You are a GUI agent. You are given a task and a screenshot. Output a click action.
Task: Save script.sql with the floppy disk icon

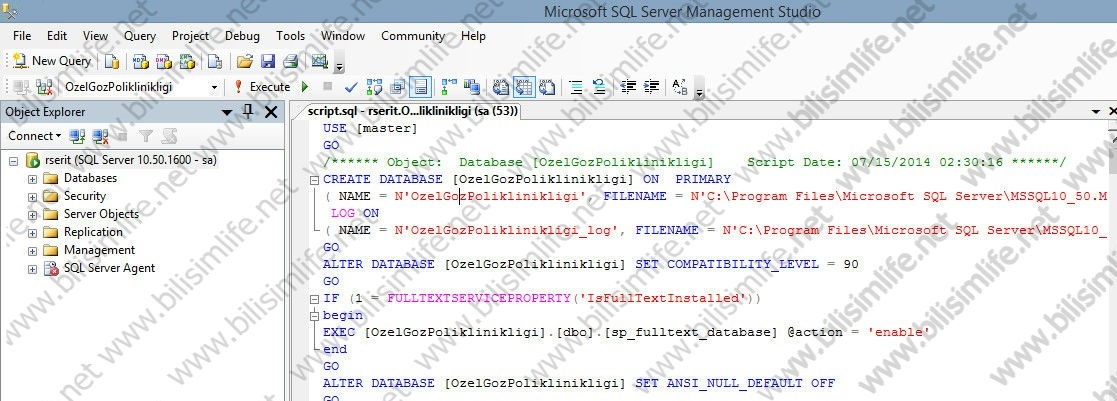[268, 61]
